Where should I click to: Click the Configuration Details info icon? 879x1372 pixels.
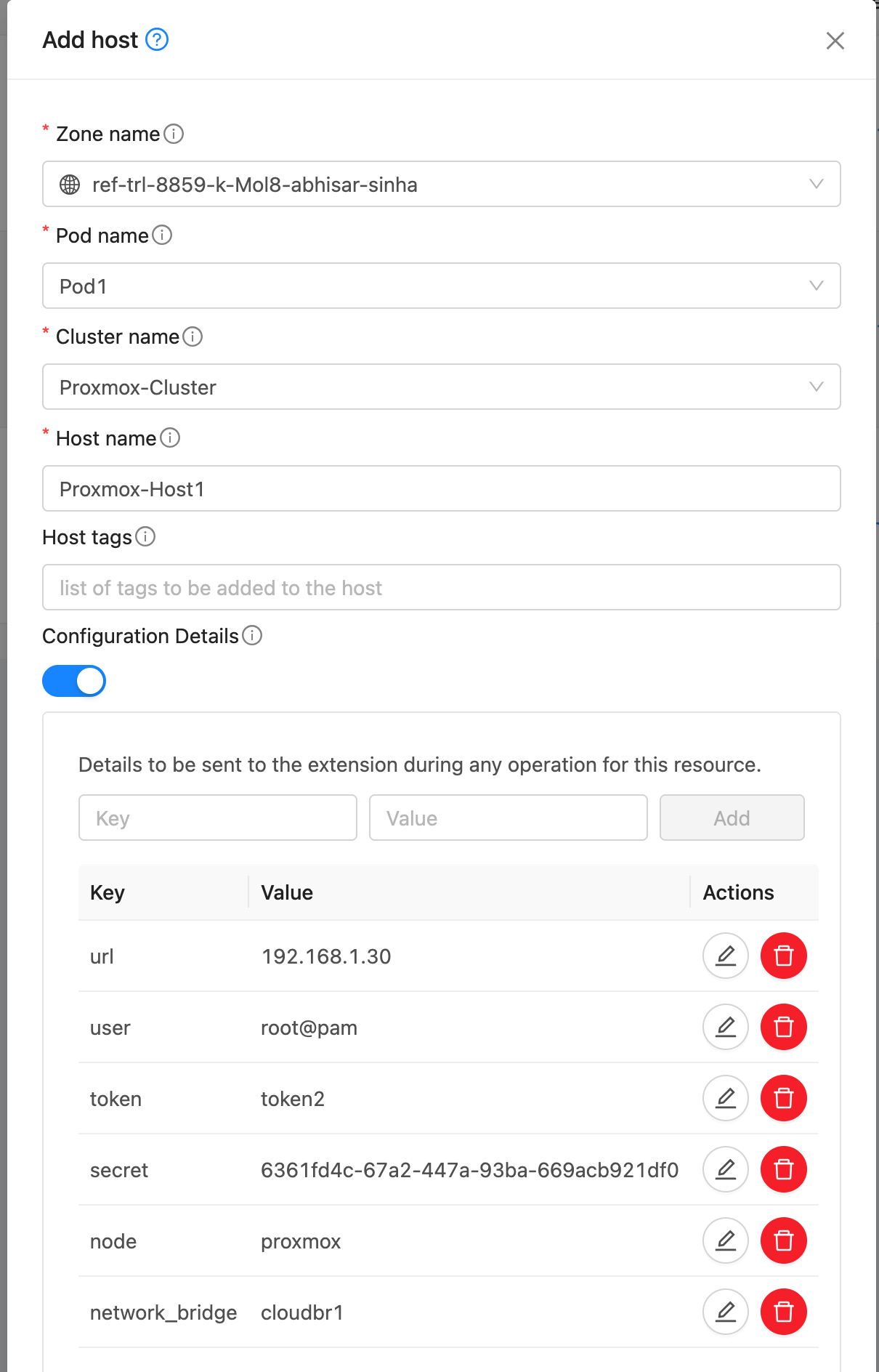pos(252,636)
